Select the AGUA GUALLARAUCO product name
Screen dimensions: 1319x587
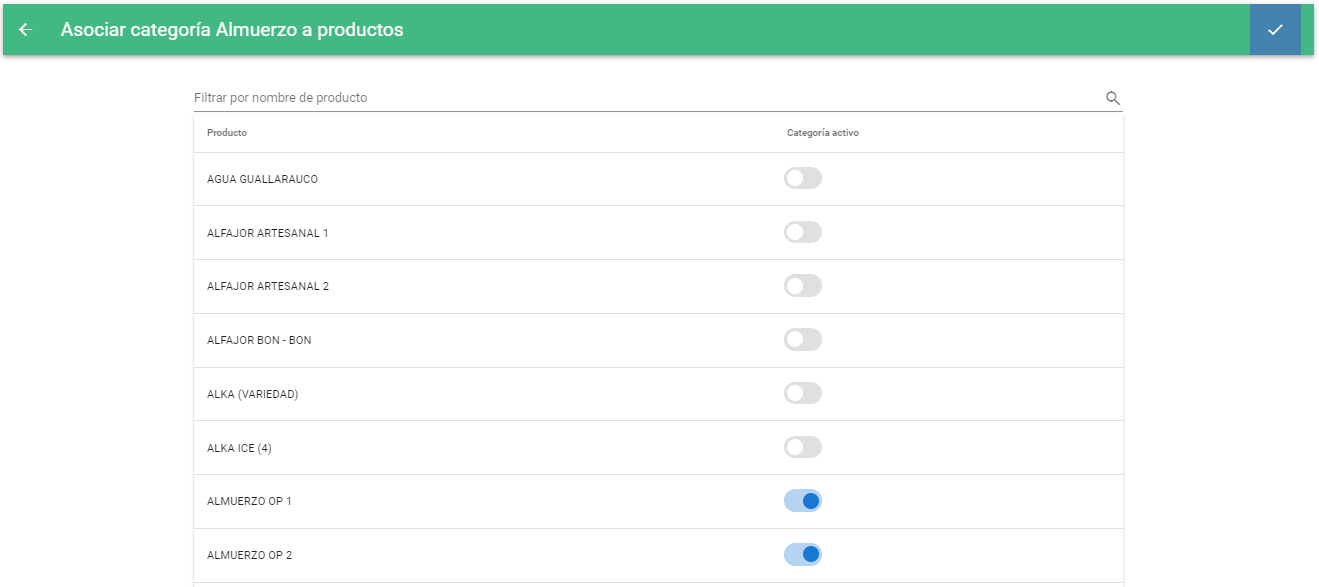click(x=262, y=179)
